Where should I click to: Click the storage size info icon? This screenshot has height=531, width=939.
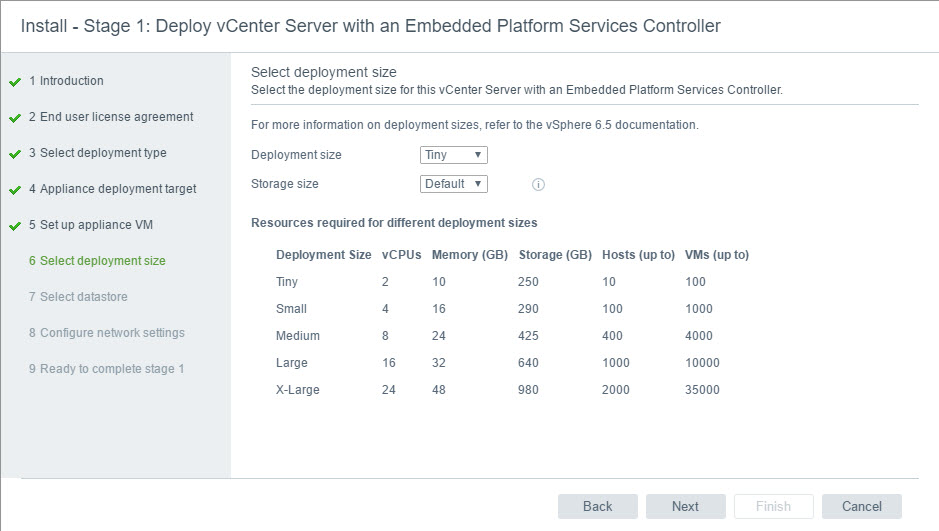pos(538,185)
